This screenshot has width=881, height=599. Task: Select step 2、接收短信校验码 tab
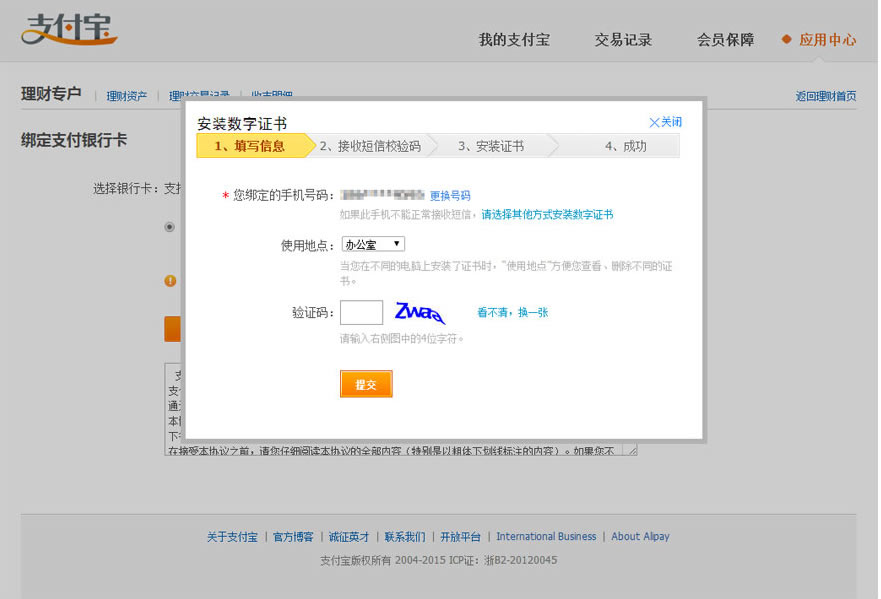click(x=370, y=146)
